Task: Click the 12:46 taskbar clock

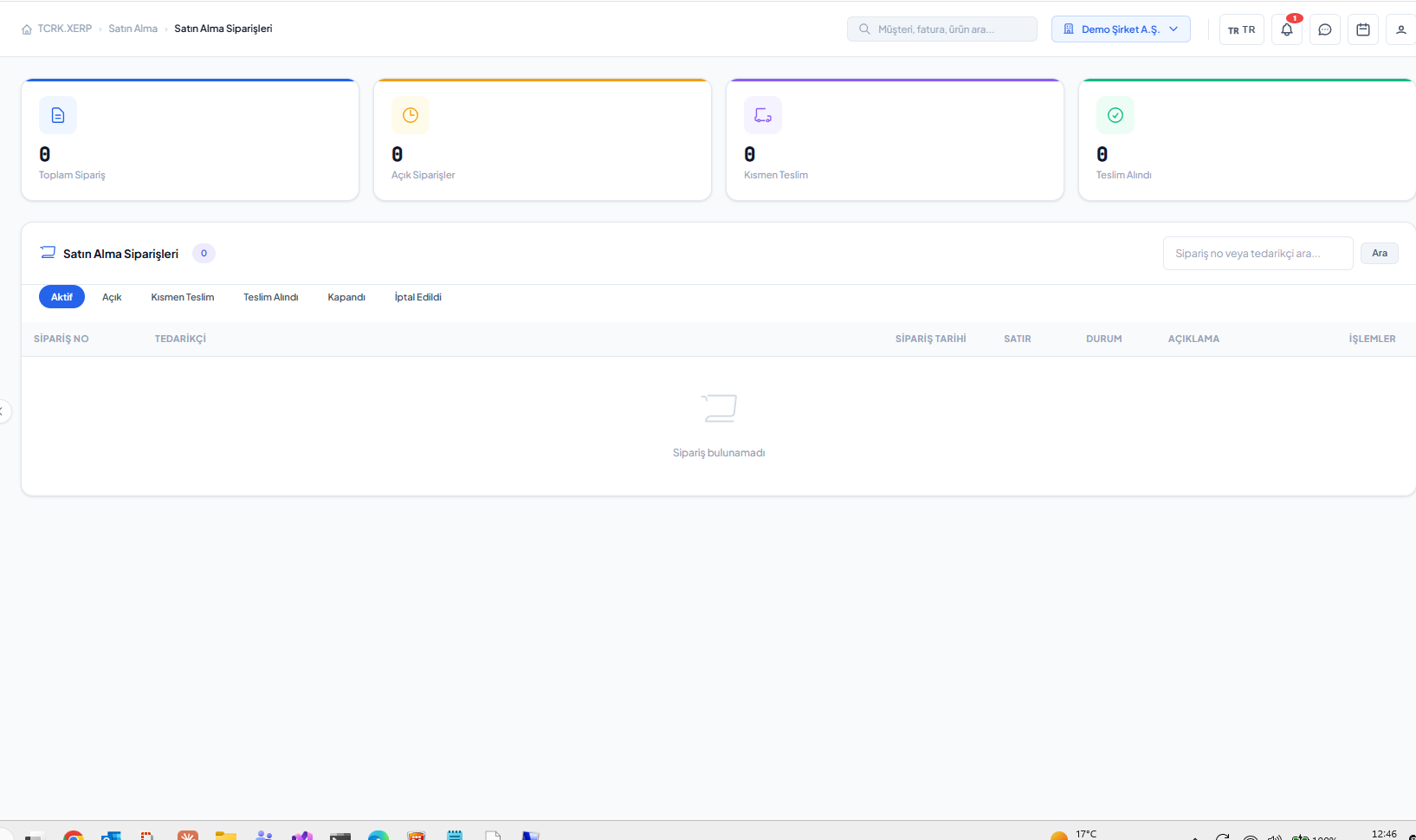Action: pos(1384,834)
